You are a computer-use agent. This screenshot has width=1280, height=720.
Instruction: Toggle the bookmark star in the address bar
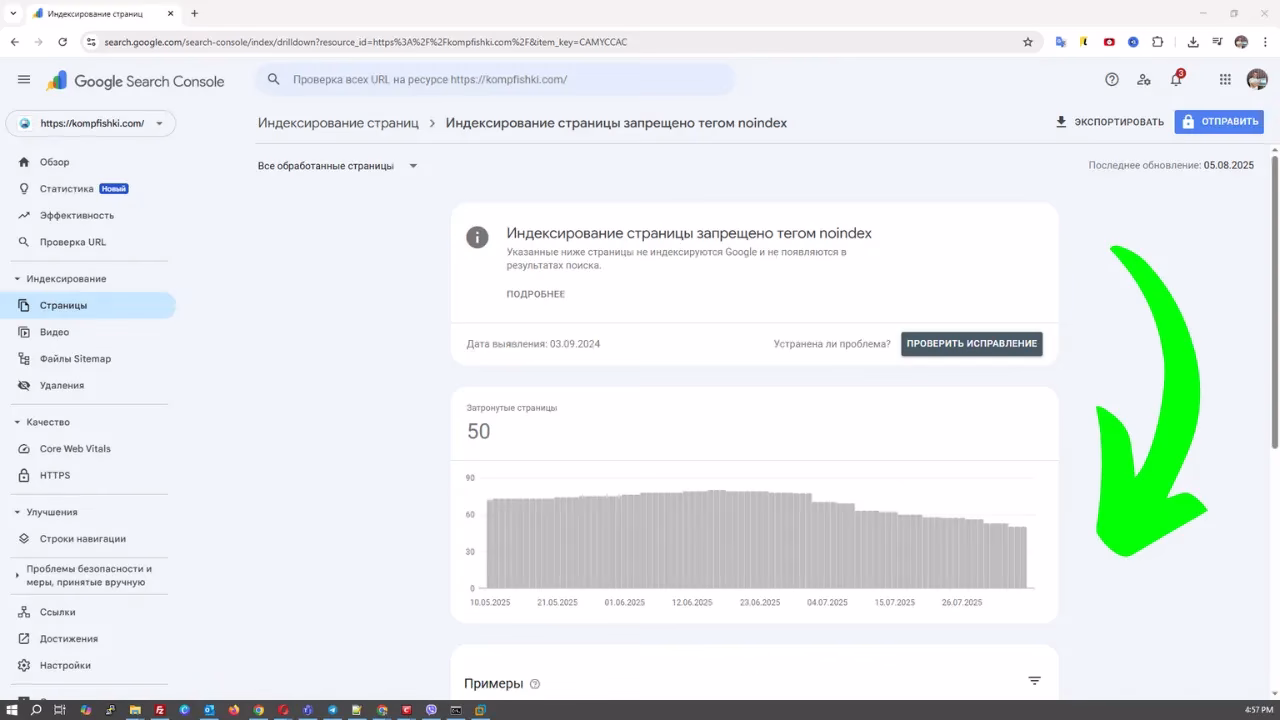(1028, 42)
